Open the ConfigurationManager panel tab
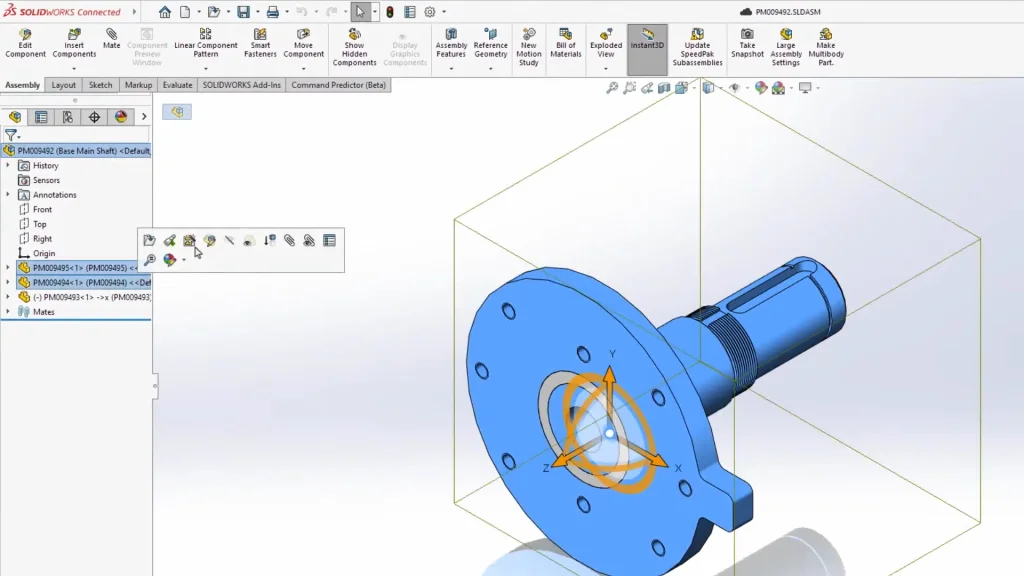The height and width of the screenshot is (576, 1024). tap(68, 117)
